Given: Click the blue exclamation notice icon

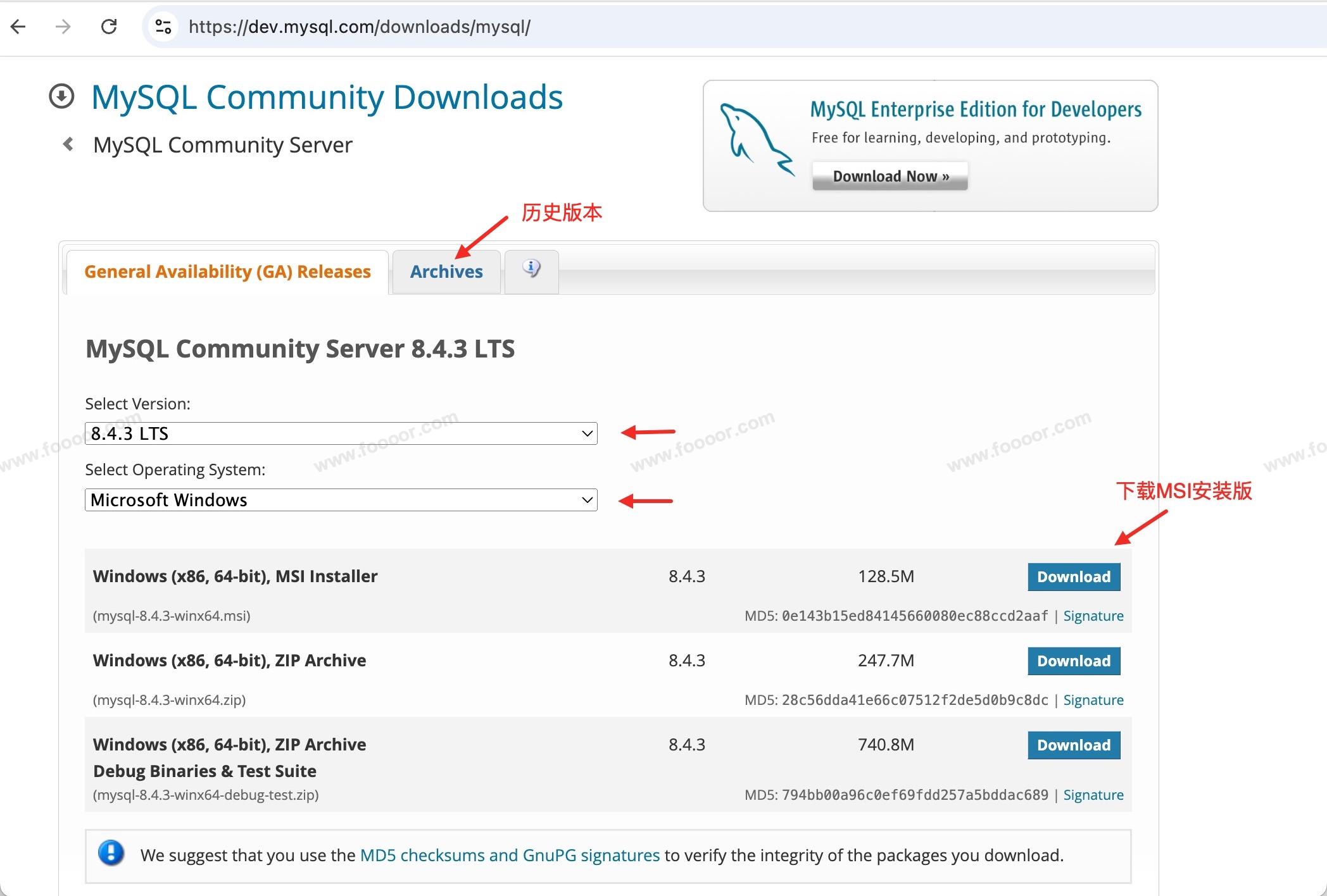Looking at the screenshot, I should coord(111,854).
